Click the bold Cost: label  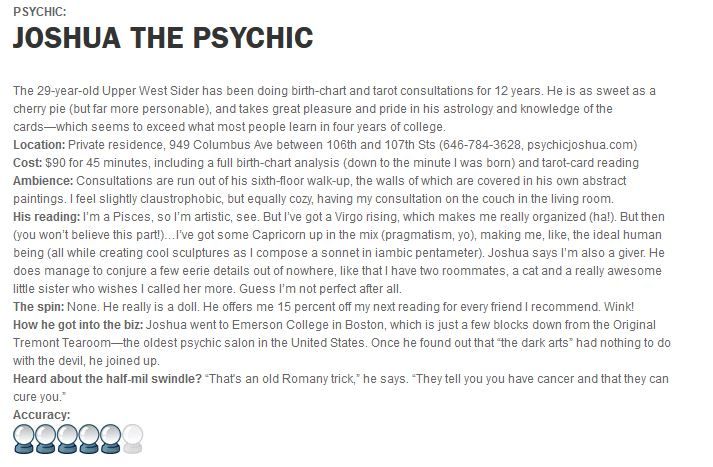click(x=28, y=163)
